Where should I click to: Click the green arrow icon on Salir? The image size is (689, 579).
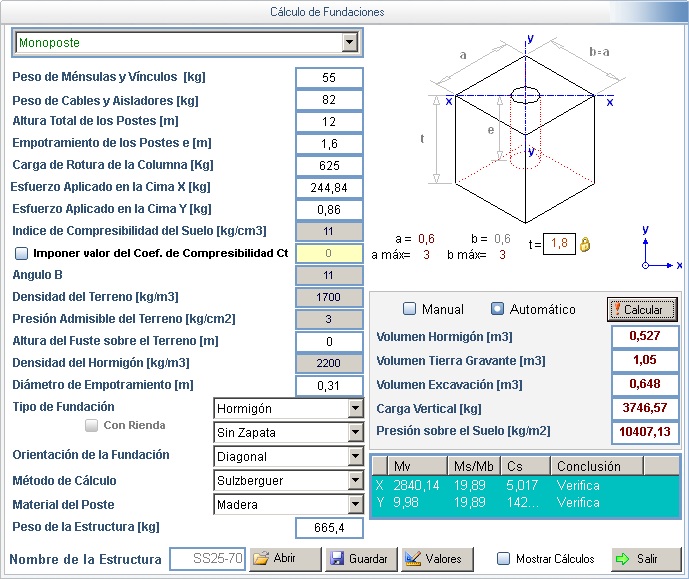pyautogui.click(x=622, y=559)
